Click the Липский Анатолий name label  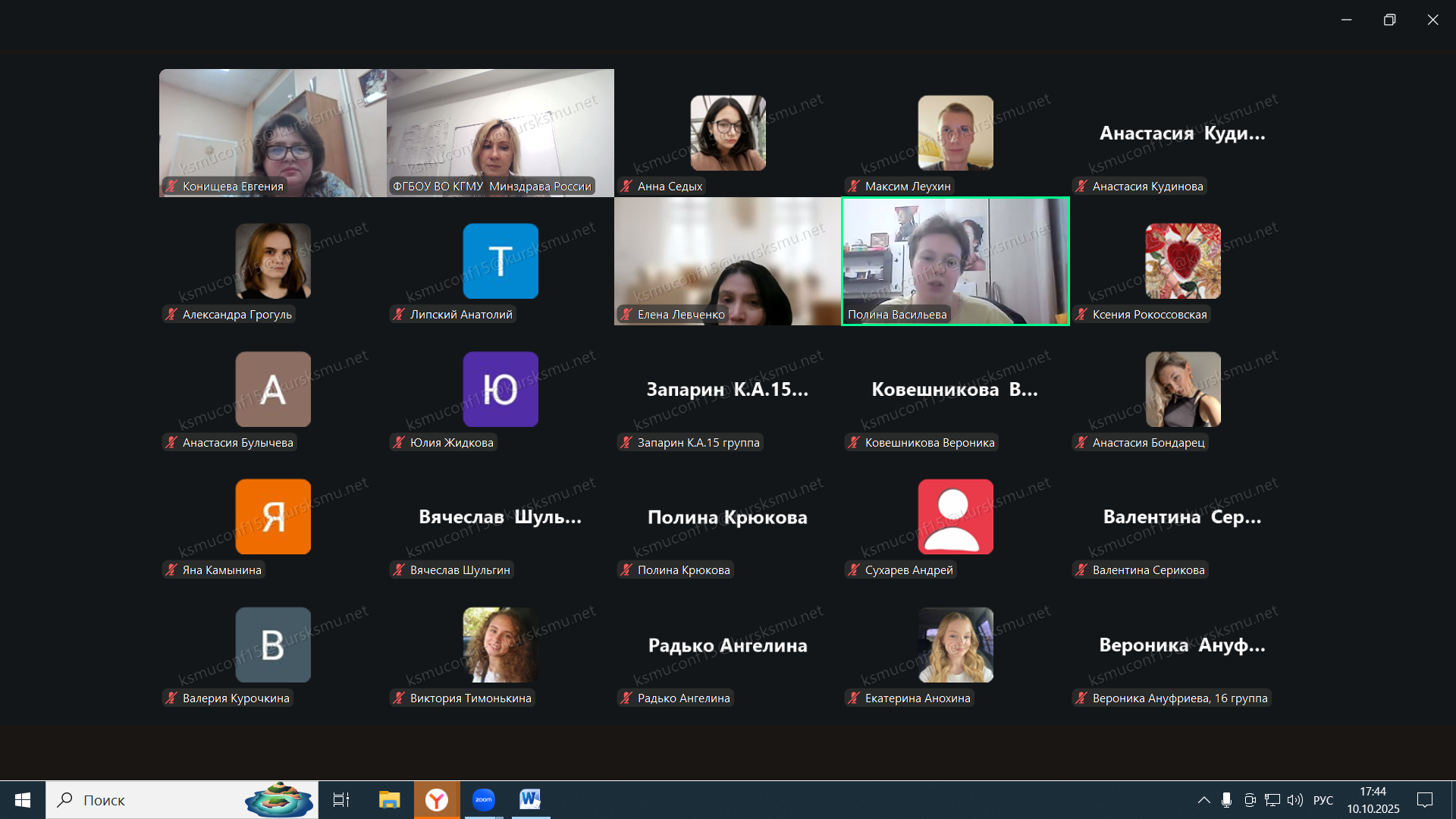pos(460,315)
